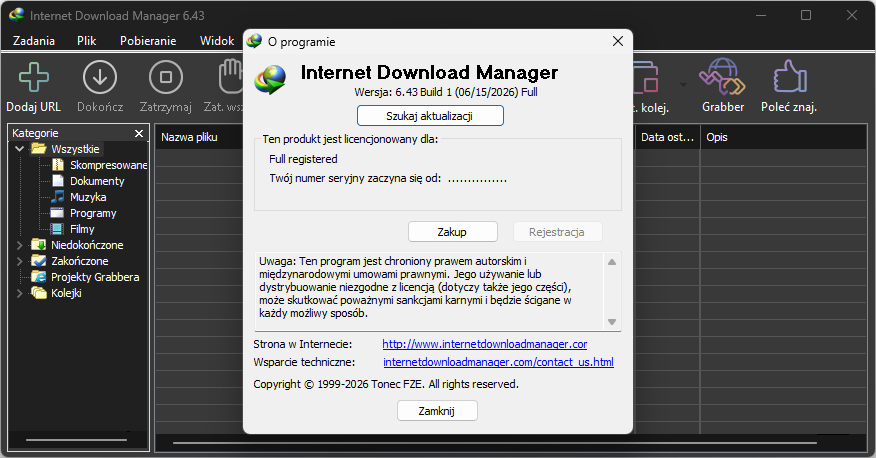Viewport: 876px width, 458px height.
Task: Close the O programie dialog
Action: tap(618, 41)
